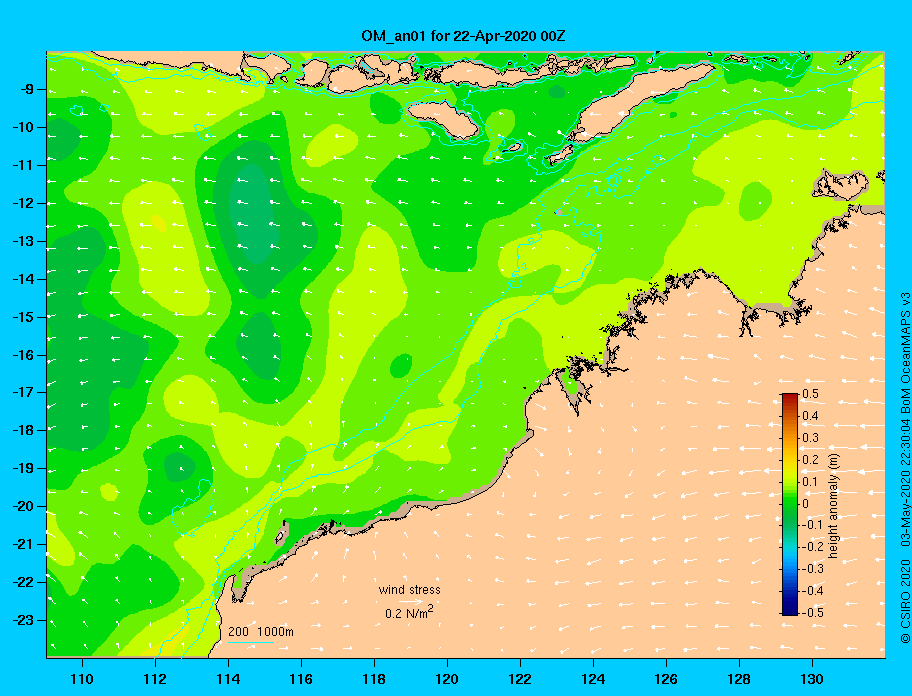Click the latitude label -9
The width and height of the screenshot is (912, 696).
coord(27,90)
